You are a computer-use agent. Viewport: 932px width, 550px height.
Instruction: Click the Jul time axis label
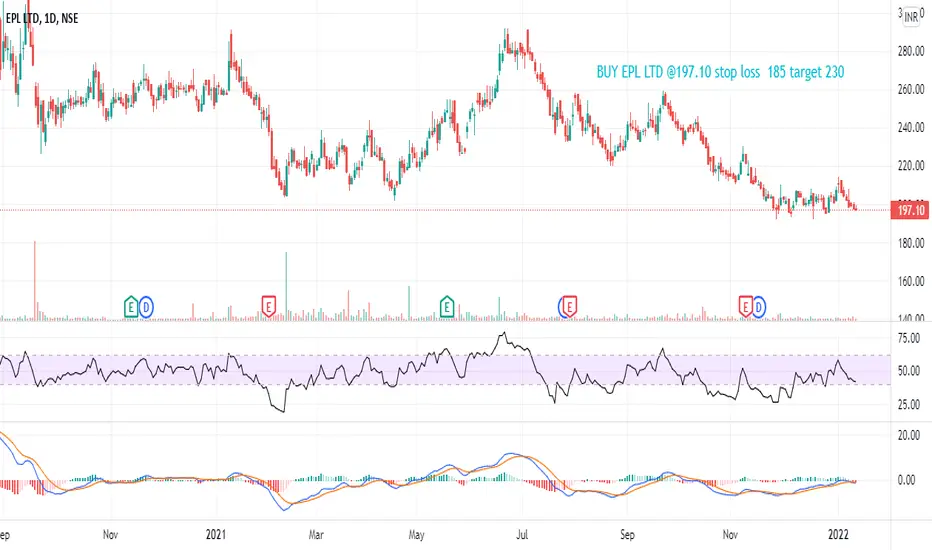(x=522, y=535)
